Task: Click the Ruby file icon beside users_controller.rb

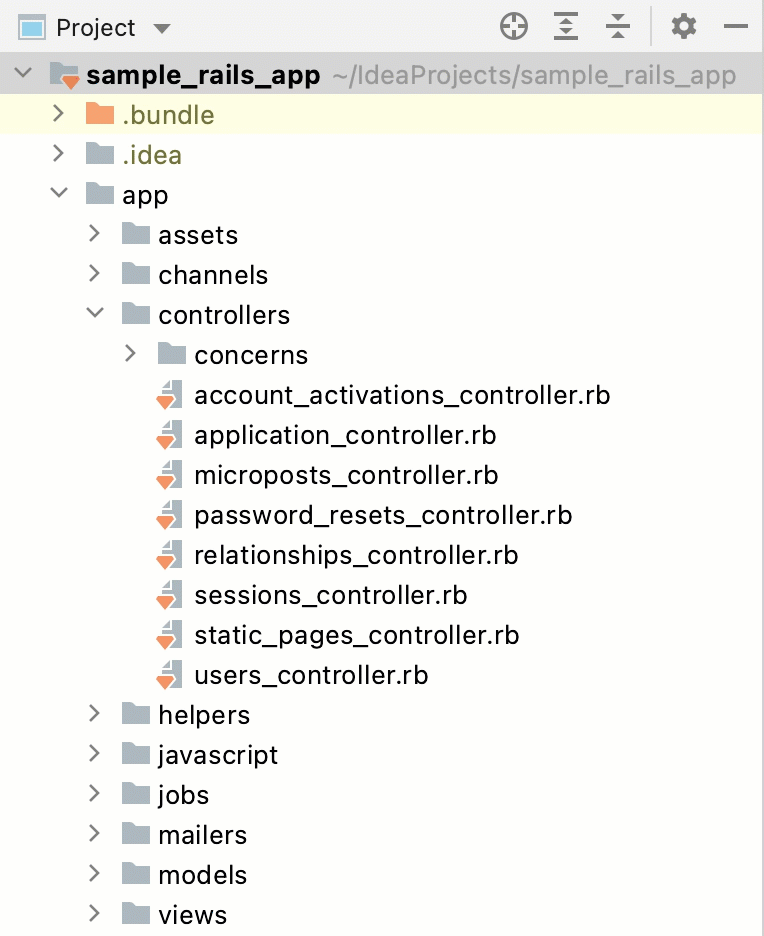Action: (x=169, y=675)
